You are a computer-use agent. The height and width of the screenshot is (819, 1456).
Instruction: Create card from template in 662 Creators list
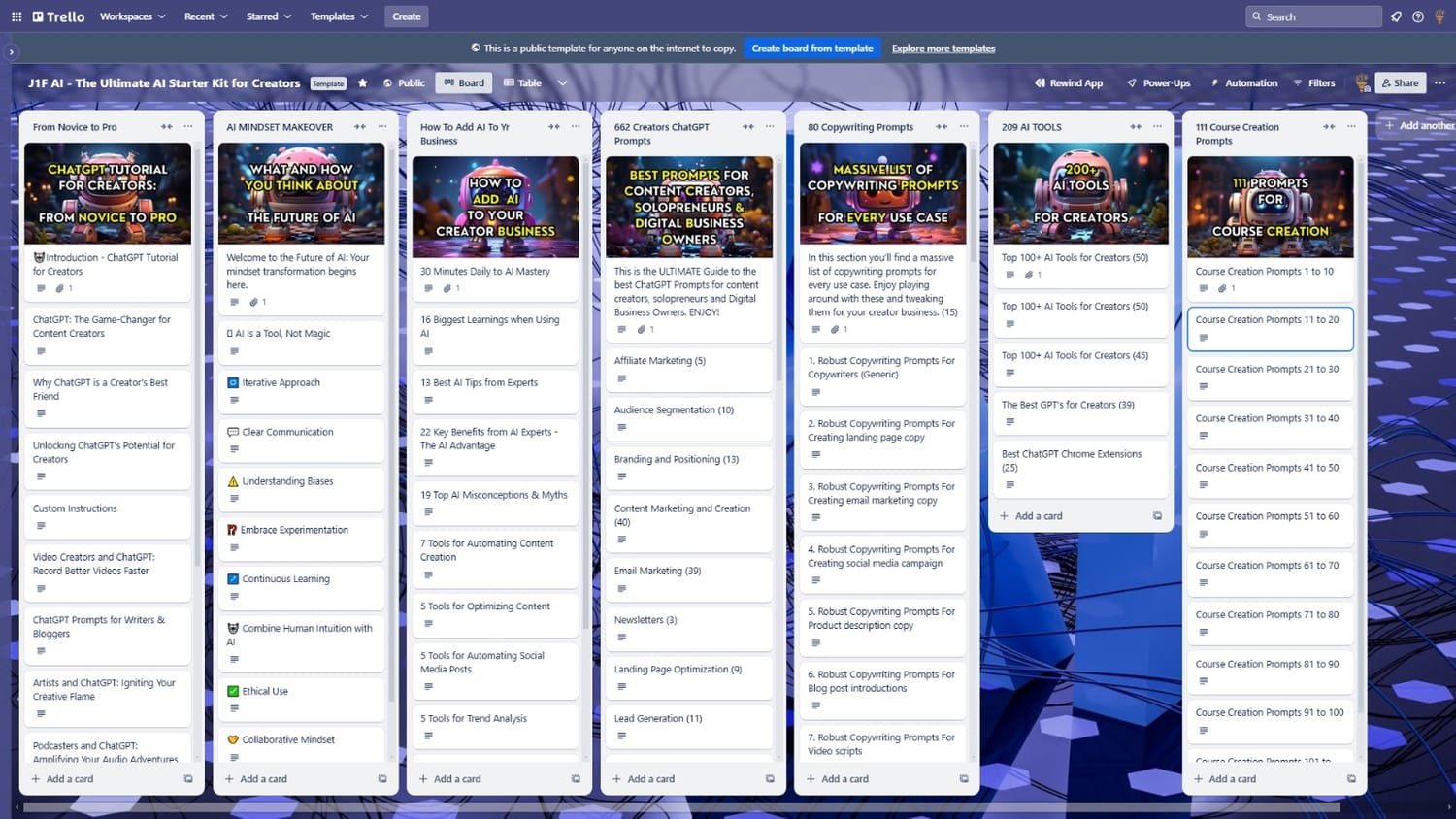tap(770, 779)
